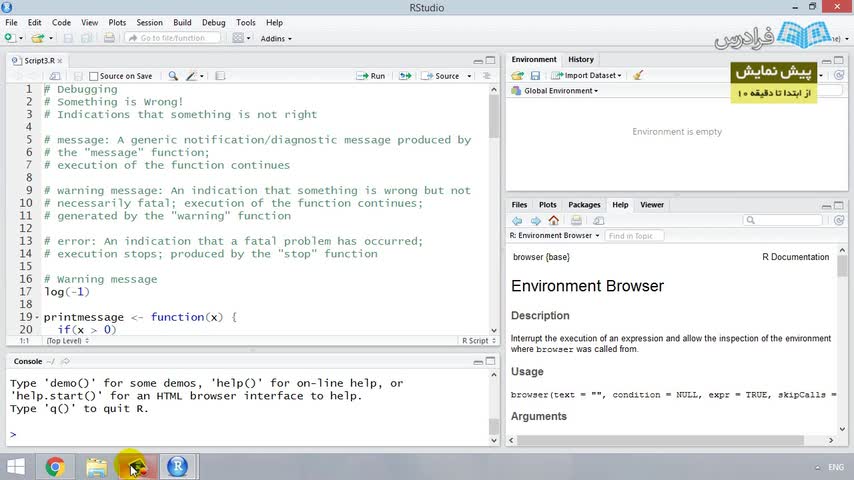Image resolution: width=854 pixels, height=480 pixels.
Task: Go back using the help back arrow
Action: click(517, 220)
